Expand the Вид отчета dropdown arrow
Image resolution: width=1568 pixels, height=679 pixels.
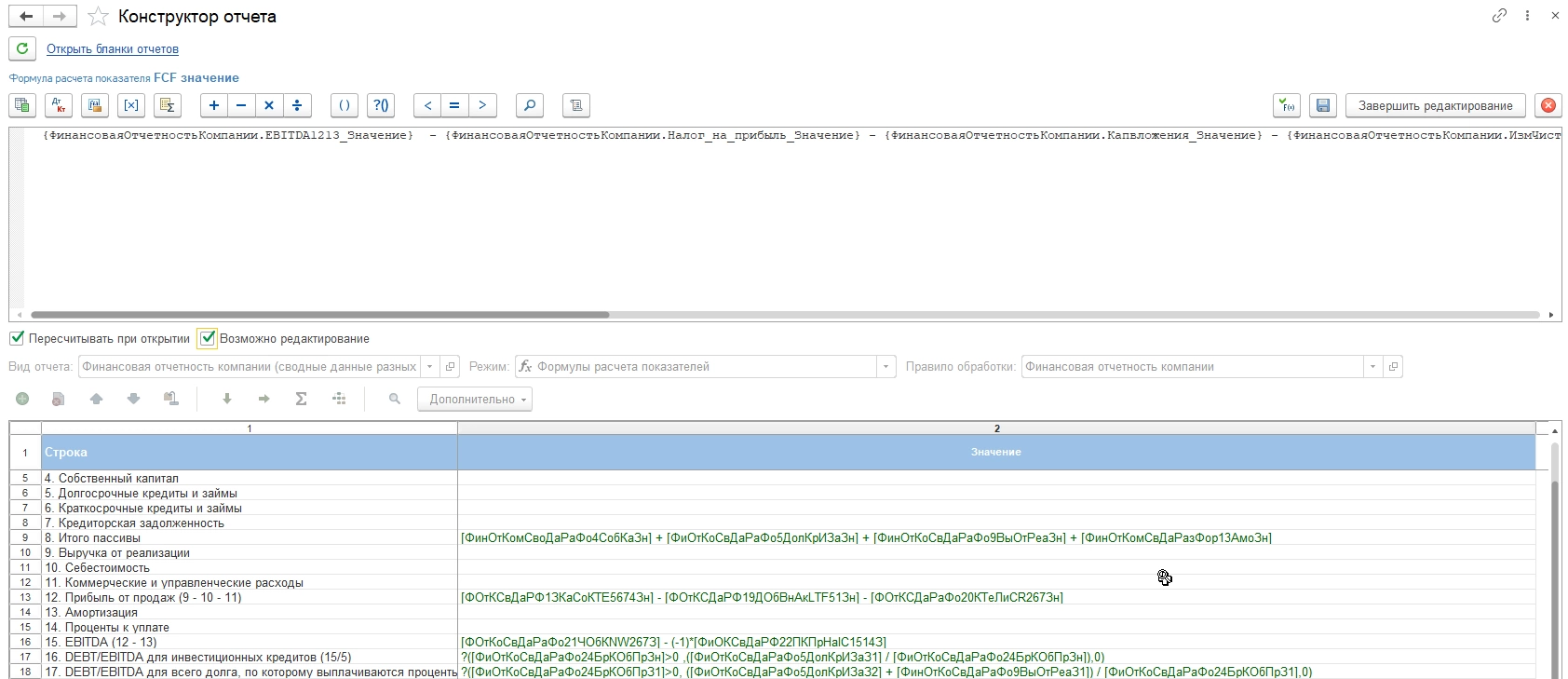[430, 367]
